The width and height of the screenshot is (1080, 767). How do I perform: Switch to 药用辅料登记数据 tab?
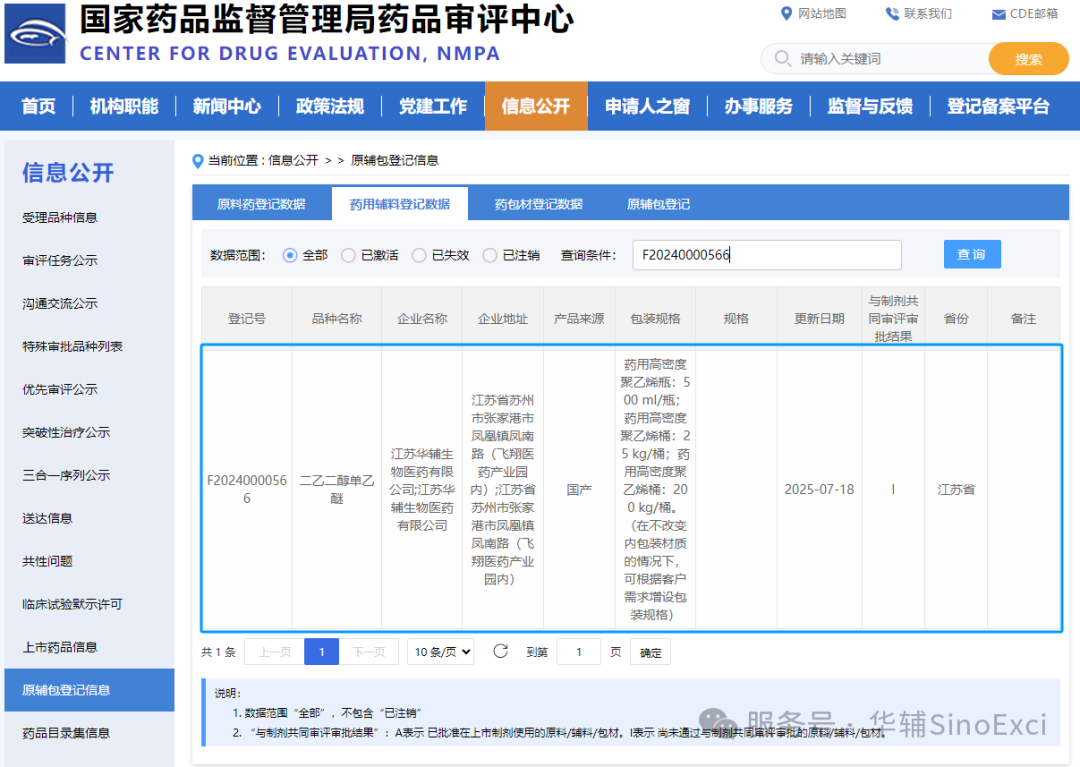[399, 204]
